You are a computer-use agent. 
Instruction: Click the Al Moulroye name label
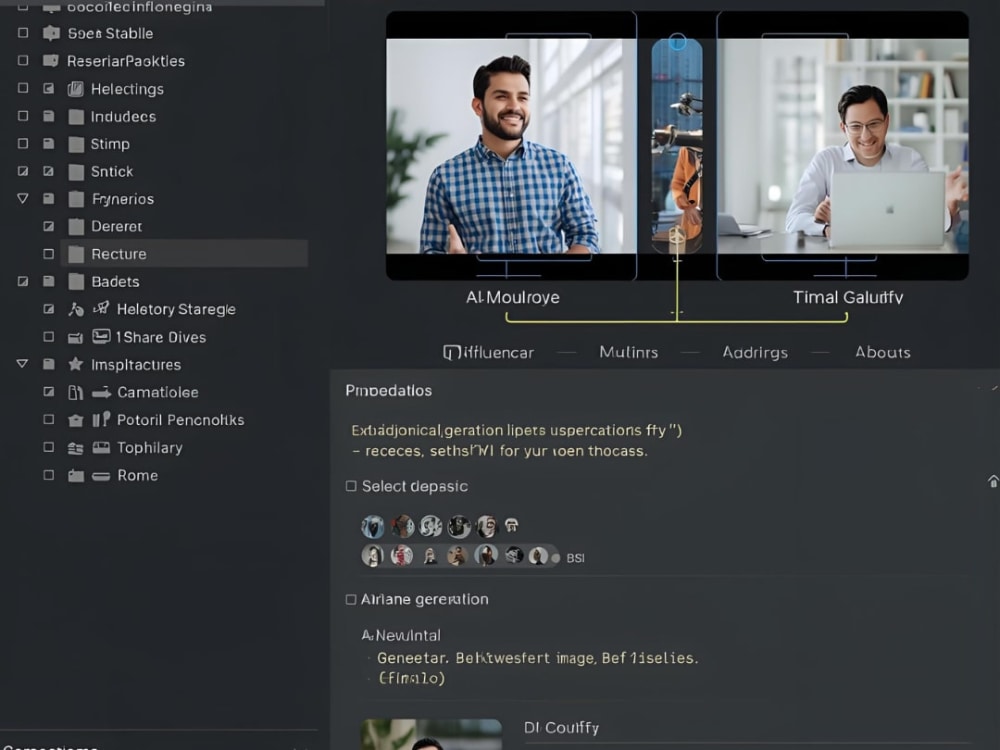pyautogui.click(x=513, y=297)
